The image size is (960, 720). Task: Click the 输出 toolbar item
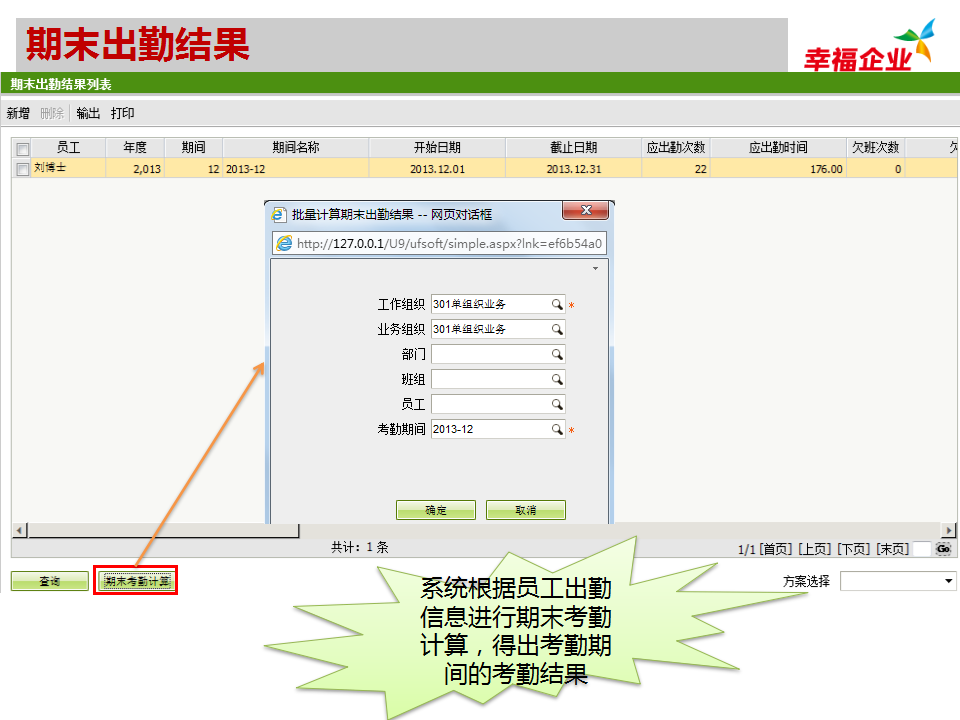coord(86,113)
